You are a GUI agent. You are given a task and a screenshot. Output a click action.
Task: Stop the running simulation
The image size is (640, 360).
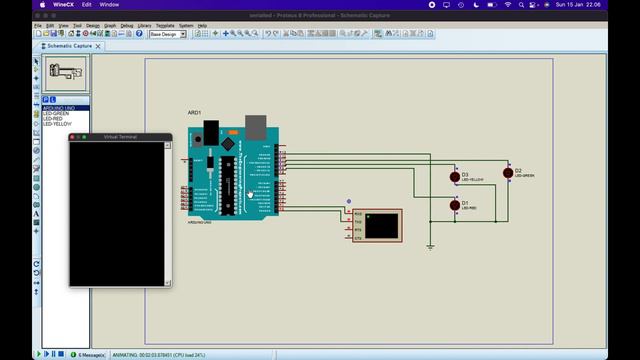[x=61, y=354]
